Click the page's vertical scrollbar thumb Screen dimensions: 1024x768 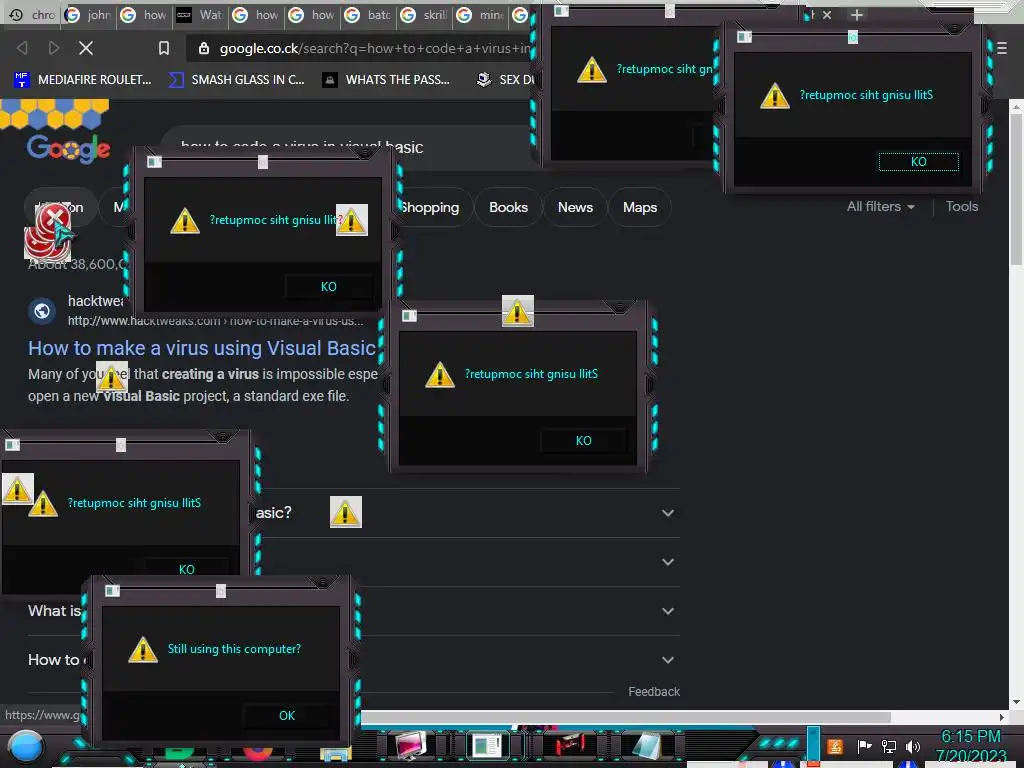tap(1016, 189)
